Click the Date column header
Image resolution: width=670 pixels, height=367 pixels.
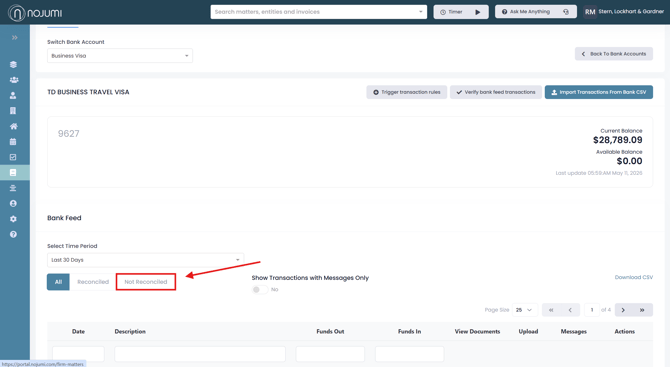coord(78,332)
